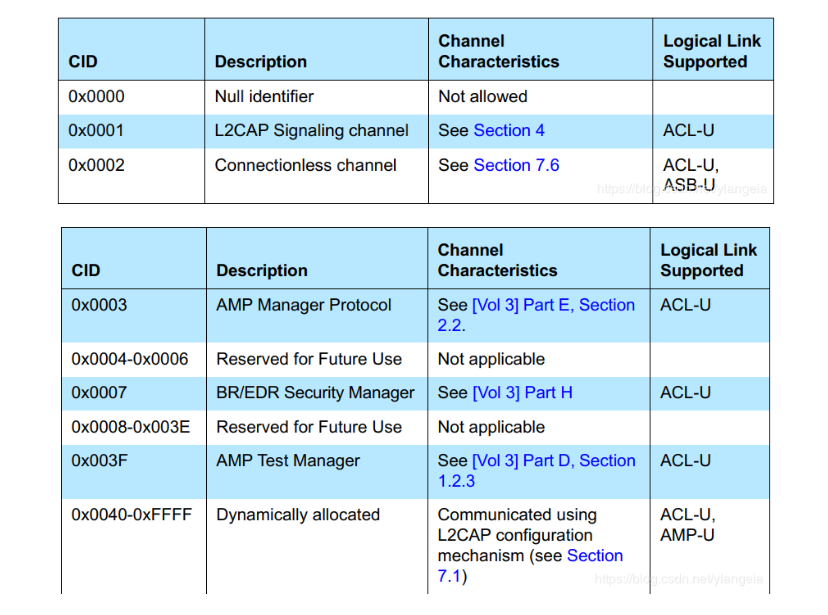
Task: Select the 0x0004-0x0006 CID cell
Action: [130, 359]
